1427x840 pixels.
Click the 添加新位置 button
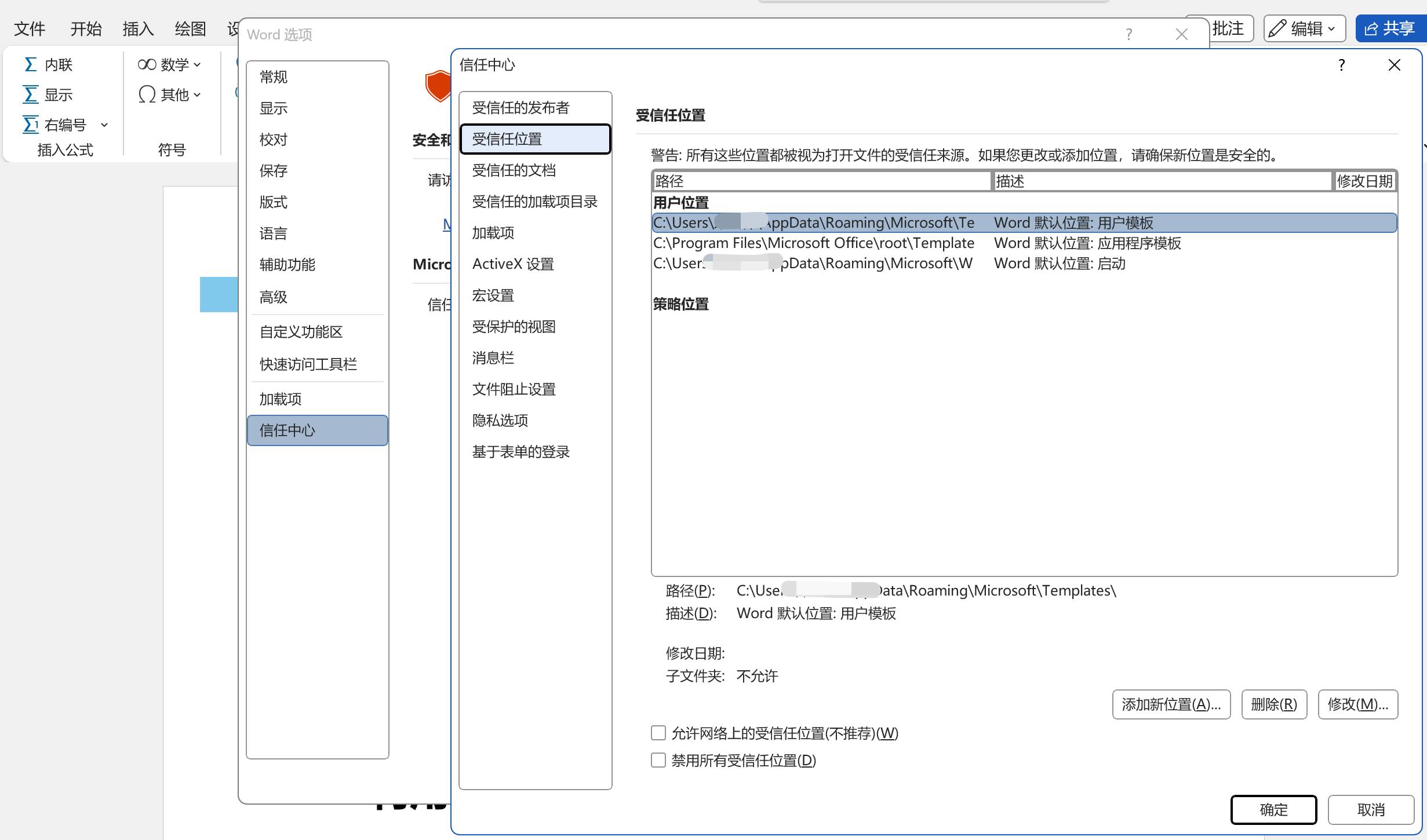[x=1171, y=704]
